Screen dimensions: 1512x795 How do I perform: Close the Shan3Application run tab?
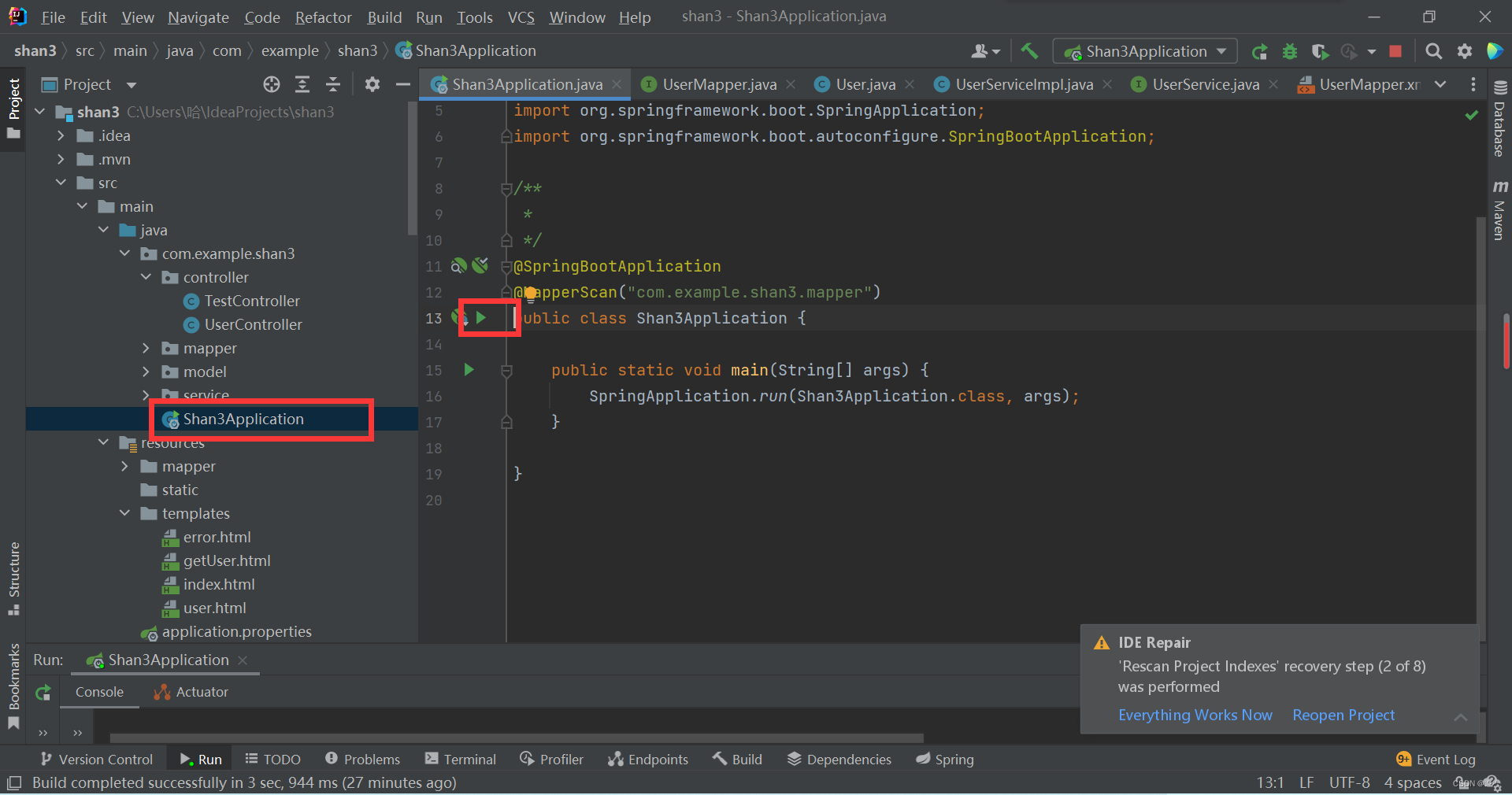pos(243,660)
